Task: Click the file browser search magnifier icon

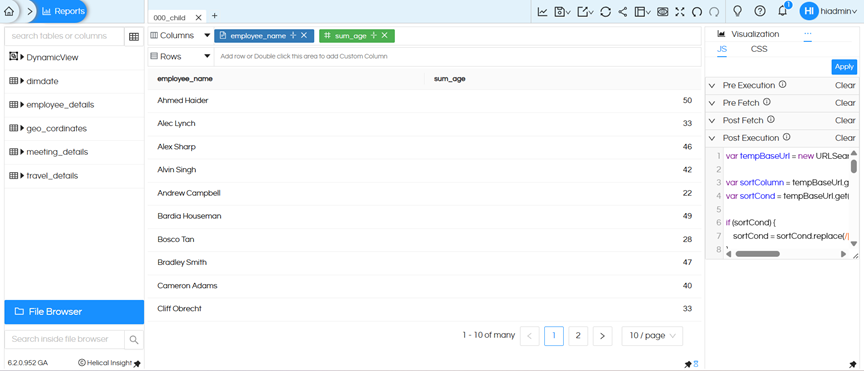Action: coord(134,340)
